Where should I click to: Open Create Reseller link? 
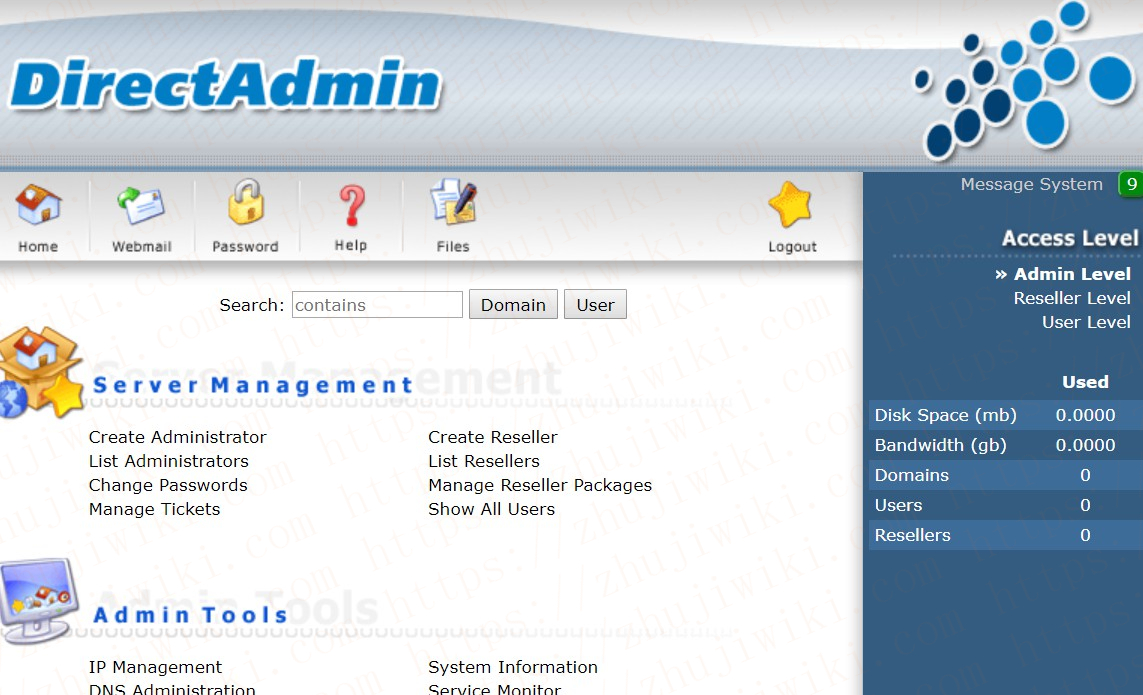[493, 437]
